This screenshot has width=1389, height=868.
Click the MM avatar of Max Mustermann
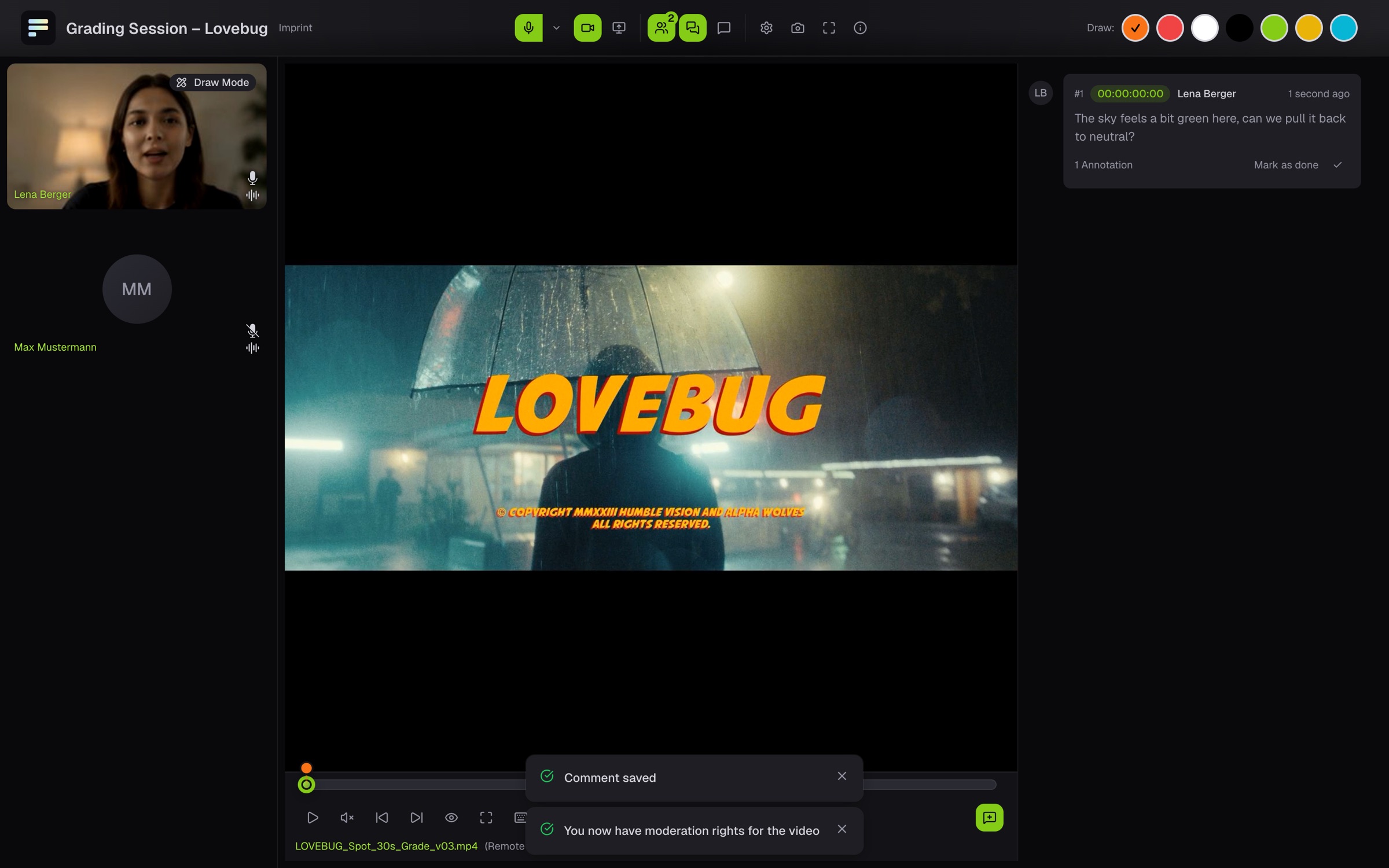(137, 289)
